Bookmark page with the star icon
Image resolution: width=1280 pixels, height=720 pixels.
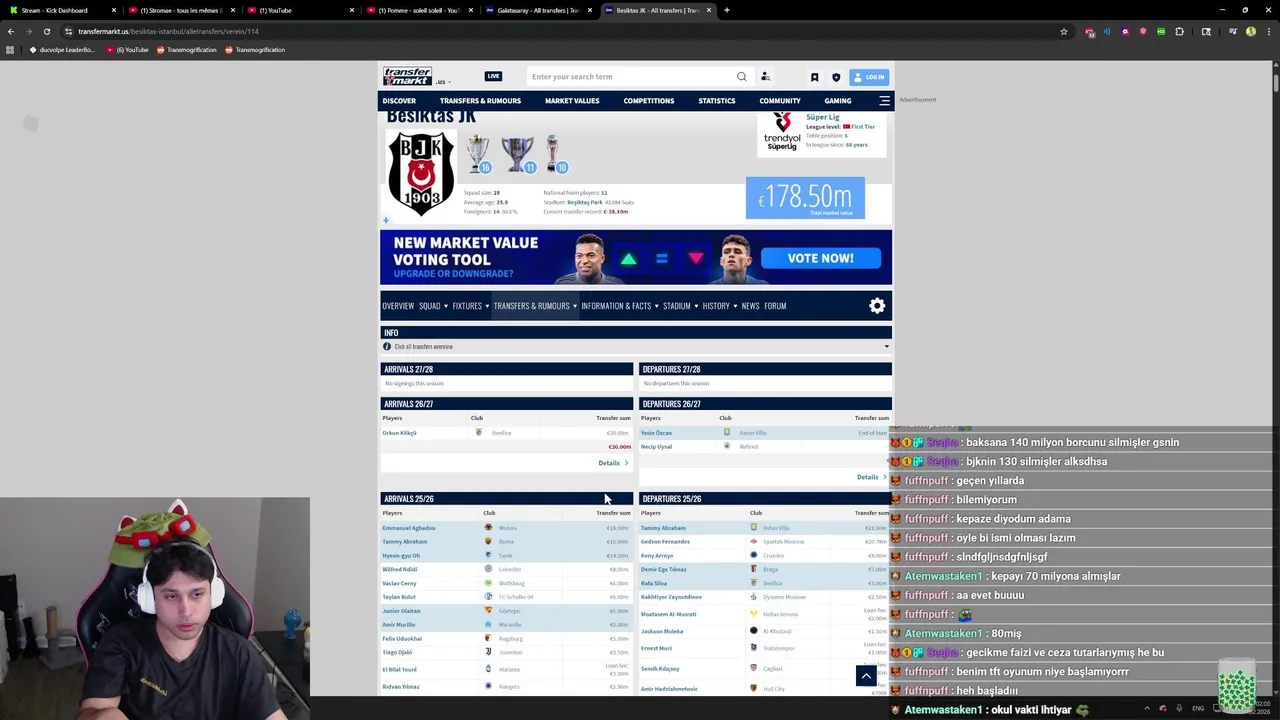coord(1063,31)
